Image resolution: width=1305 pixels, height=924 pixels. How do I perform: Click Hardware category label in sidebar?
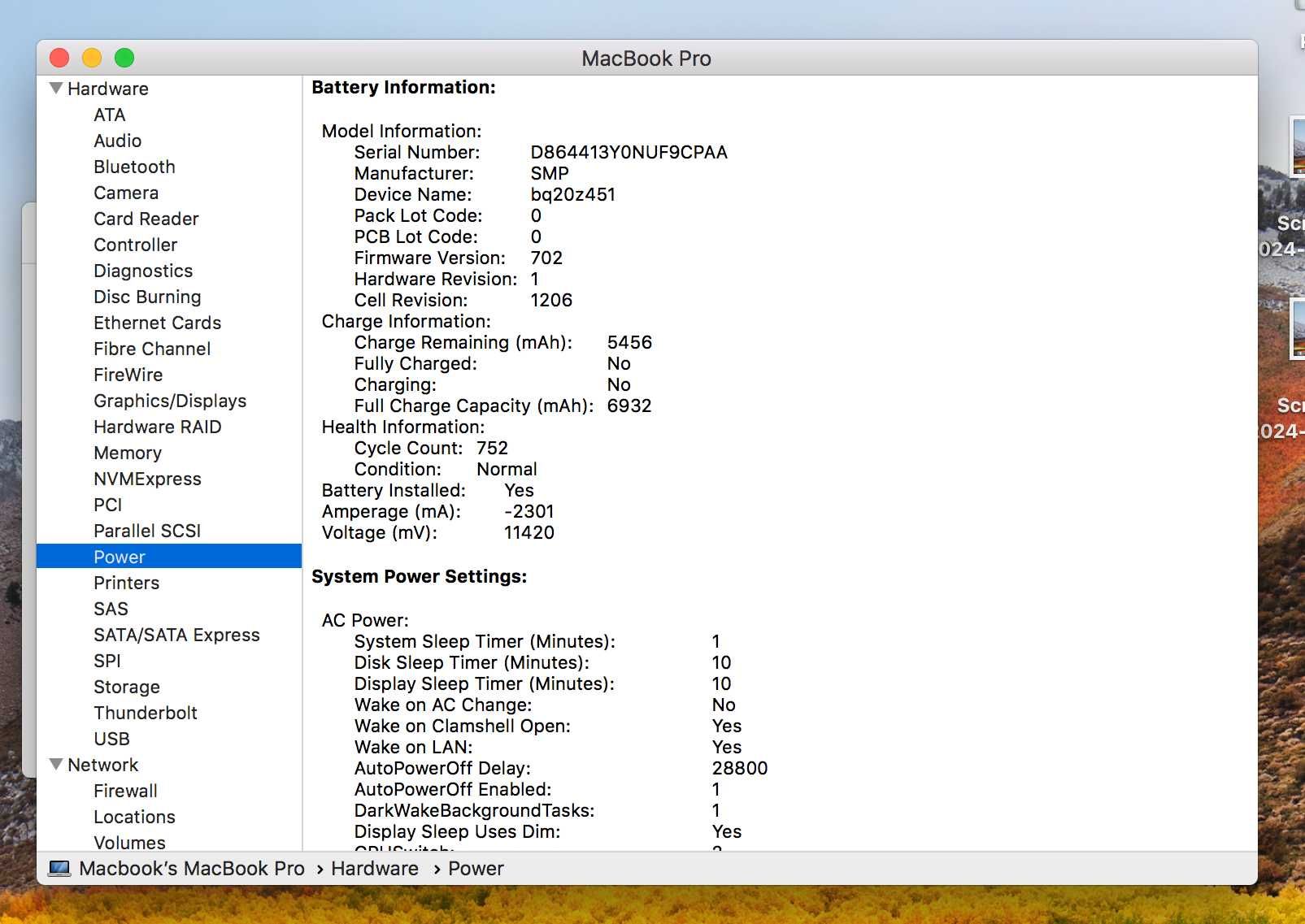pyautogui.click(x=107, y=89)
